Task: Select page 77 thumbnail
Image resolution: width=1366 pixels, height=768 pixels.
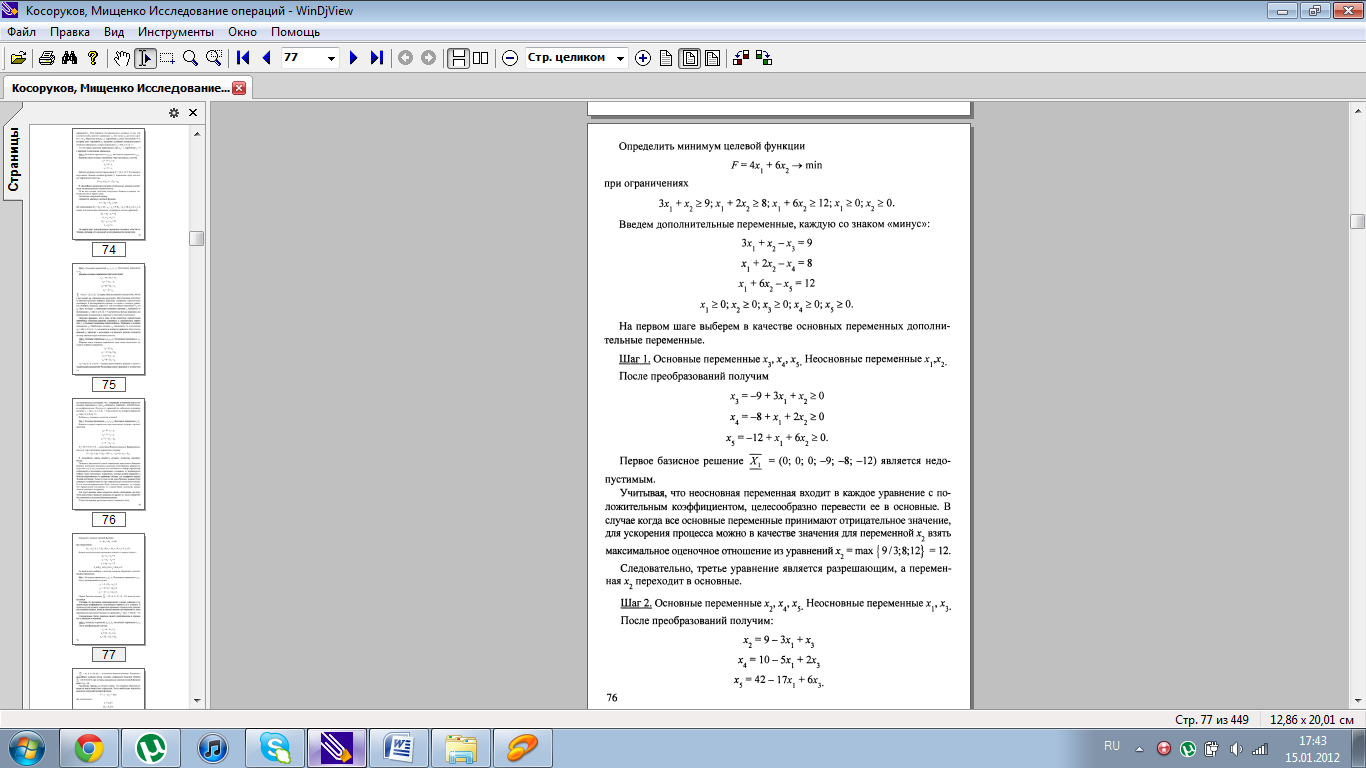Action: [108, 589]
